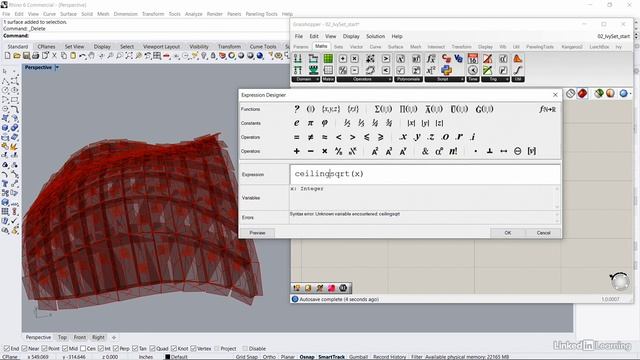Enable the Cen osnap checkbox
The height and width of the screenshot is (360, 640).
pos(83,349)
